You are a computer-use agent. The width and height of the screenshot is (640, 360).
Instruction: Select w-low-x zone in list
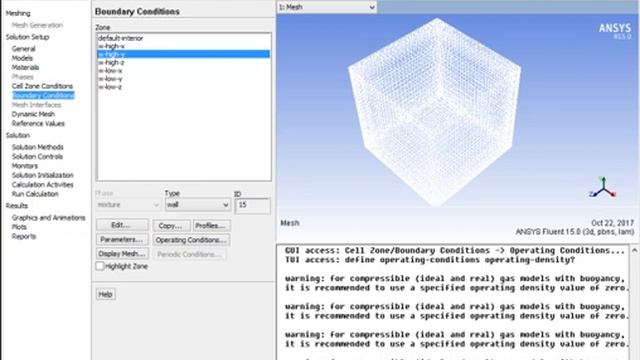click(183, 71)
